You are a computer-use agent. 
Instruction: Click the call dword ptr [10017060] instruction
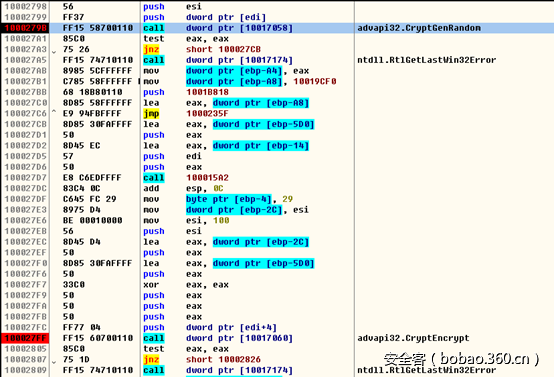pos(218,338)
